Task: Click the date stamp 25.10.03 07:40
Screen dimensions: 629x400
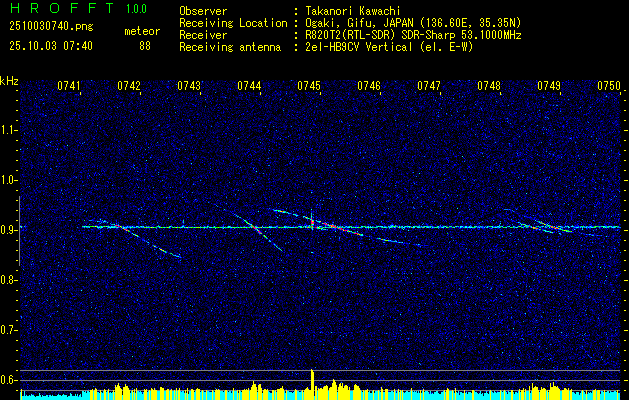Action: tap(51, 46)
